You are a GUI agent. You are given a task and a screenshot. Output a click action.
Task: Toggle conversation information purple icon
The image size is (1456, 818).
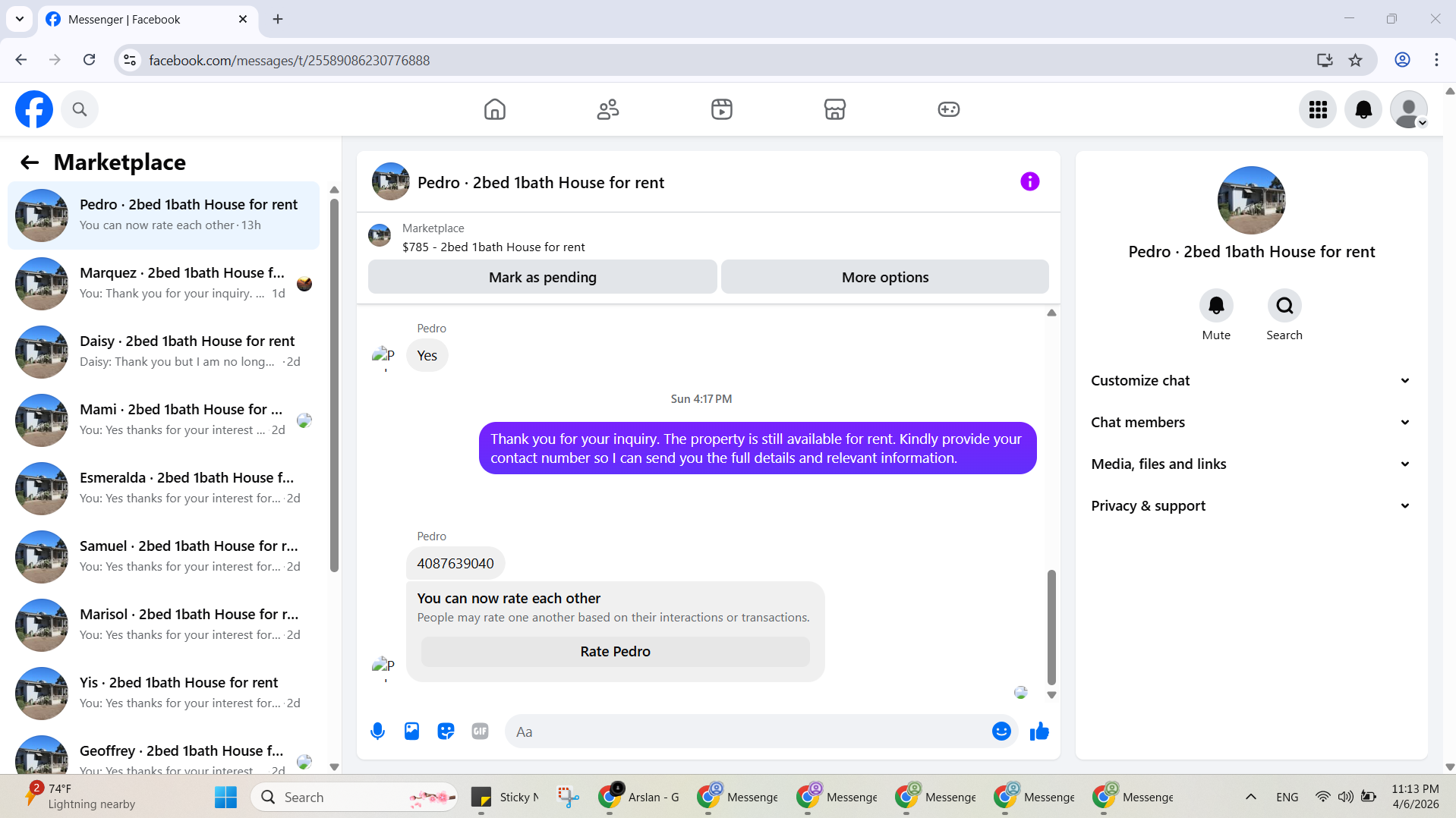pos(1029,181)
